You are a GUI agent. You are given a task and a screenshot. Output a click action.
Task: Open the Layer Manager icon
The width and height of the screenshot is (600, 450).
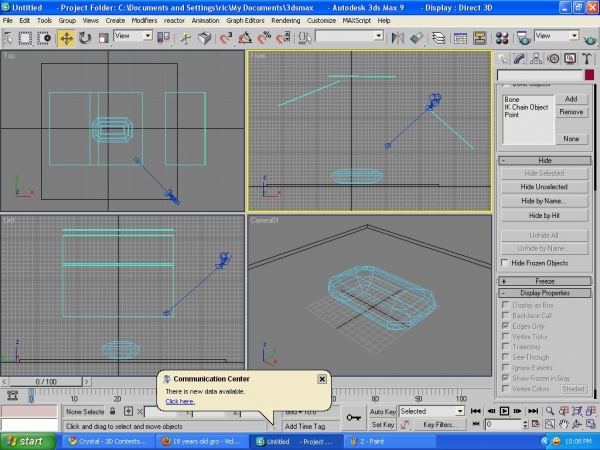pos(438,38)
